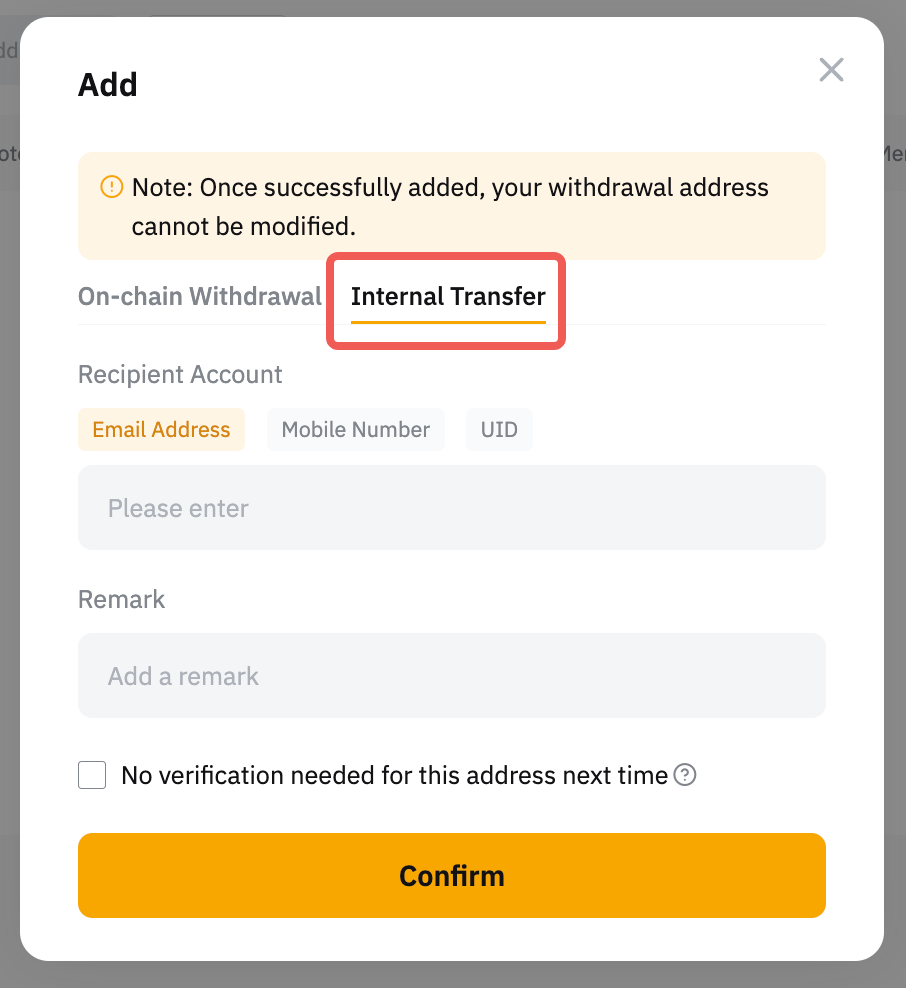This screenshot has width=906, height=988.
Task: Pick UID as the recipient account type
Action: tap(499, 430)
